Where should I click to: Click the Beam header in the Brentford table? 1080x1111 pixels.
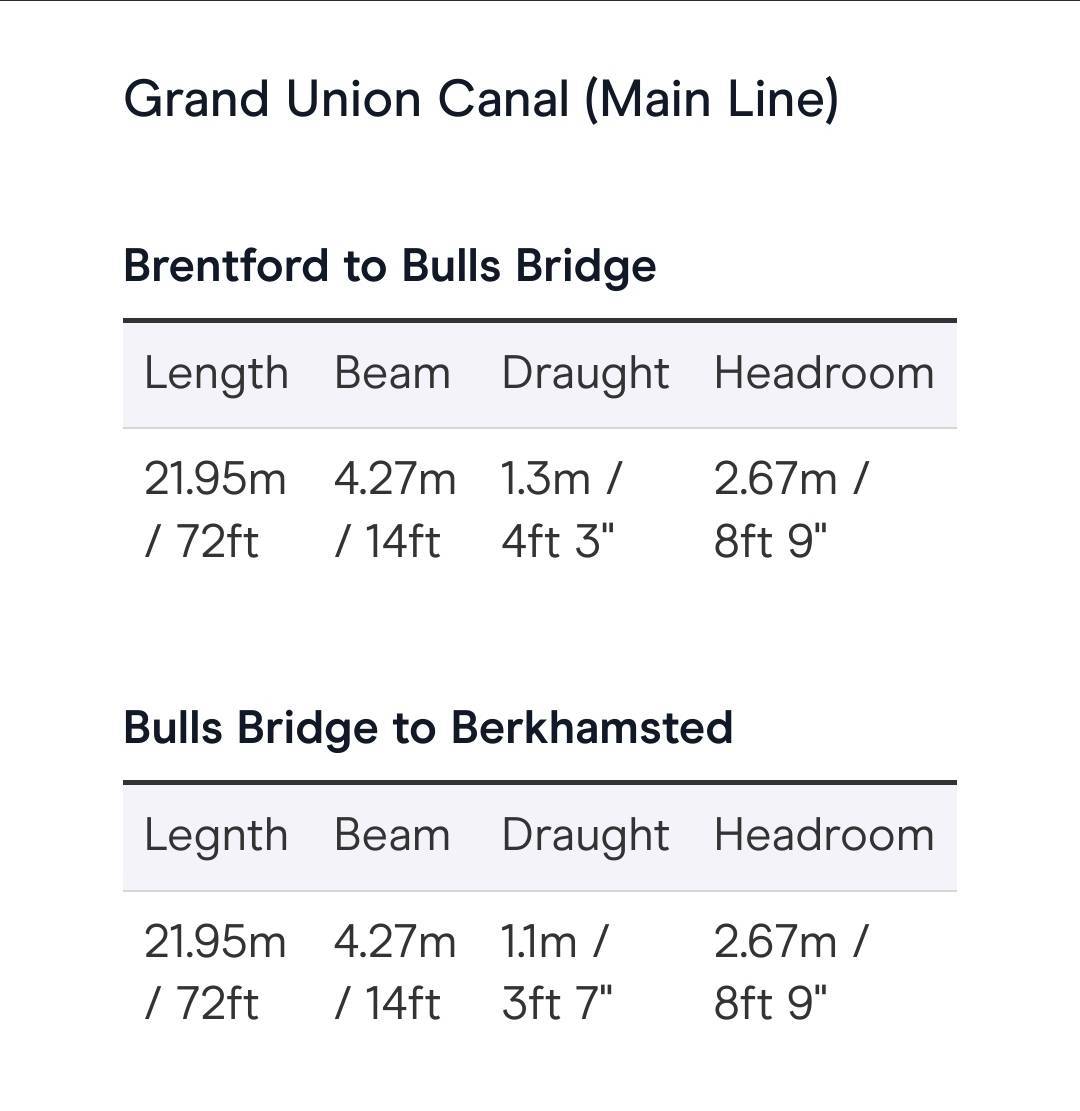(392, 373)
